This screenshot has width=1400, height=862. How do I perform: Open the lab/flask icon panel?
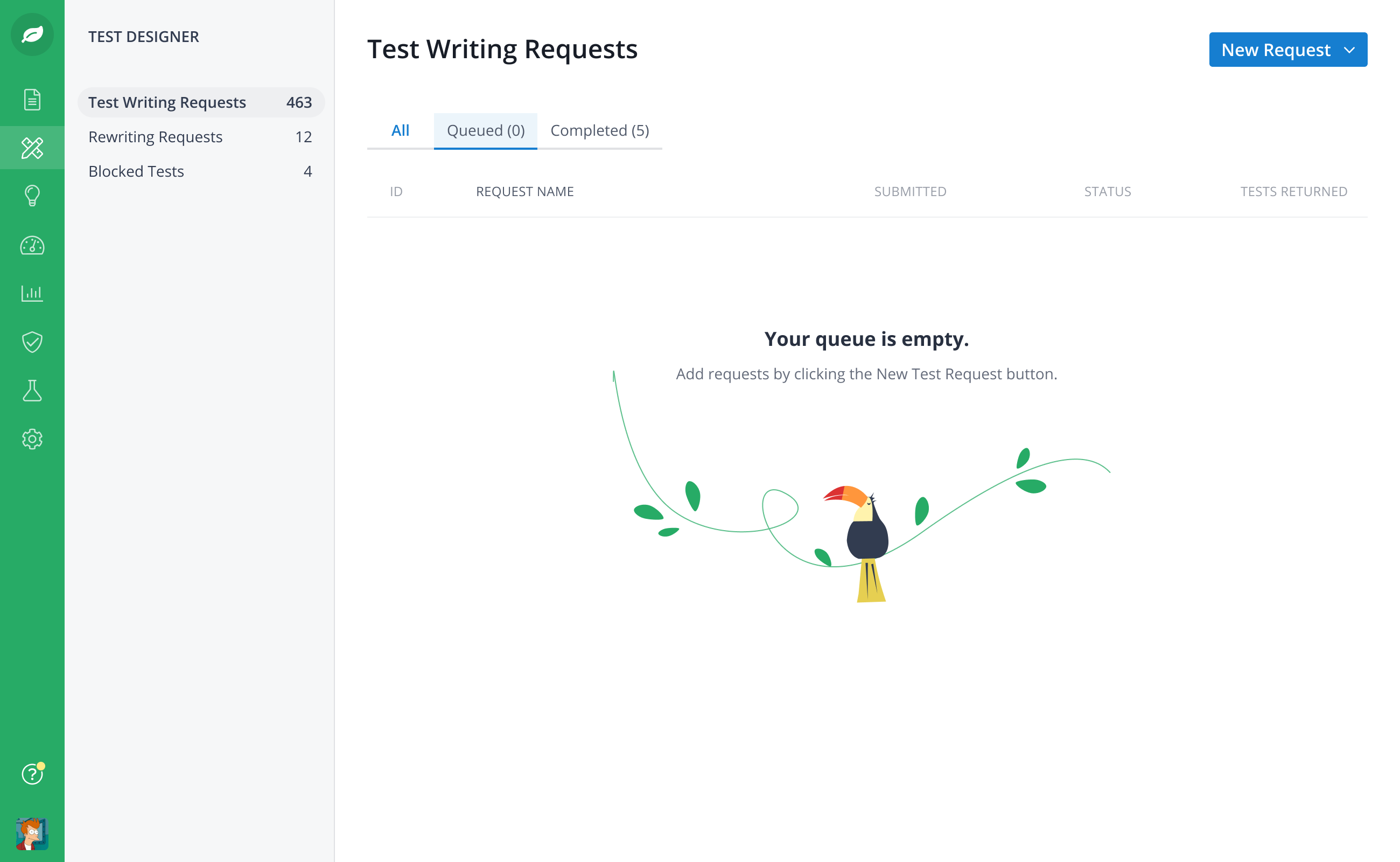pos(31,390)
